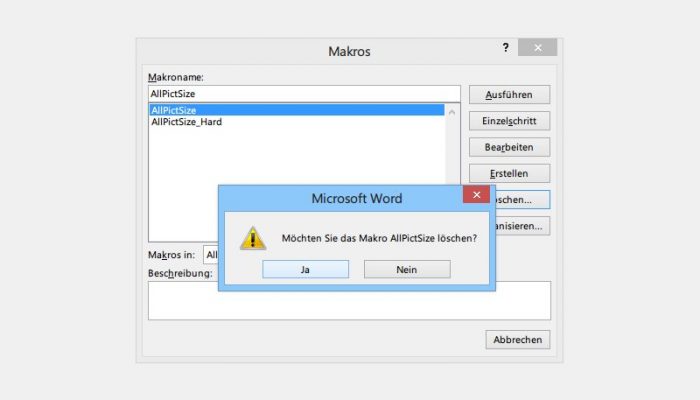Click macro list scrollbar up arrow
The height and width of the screenshot is (400, 700).
tap(452, 112)
